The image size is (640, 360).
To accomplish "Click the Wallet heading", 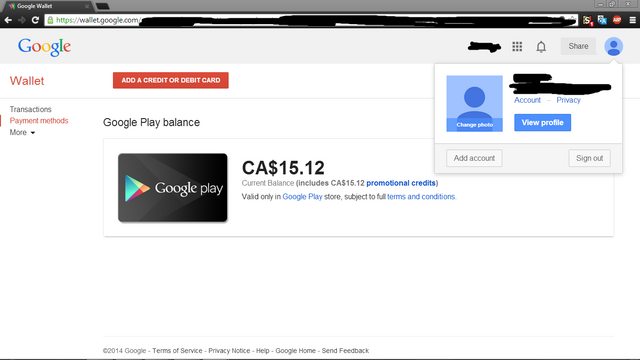I will (27, 81).
